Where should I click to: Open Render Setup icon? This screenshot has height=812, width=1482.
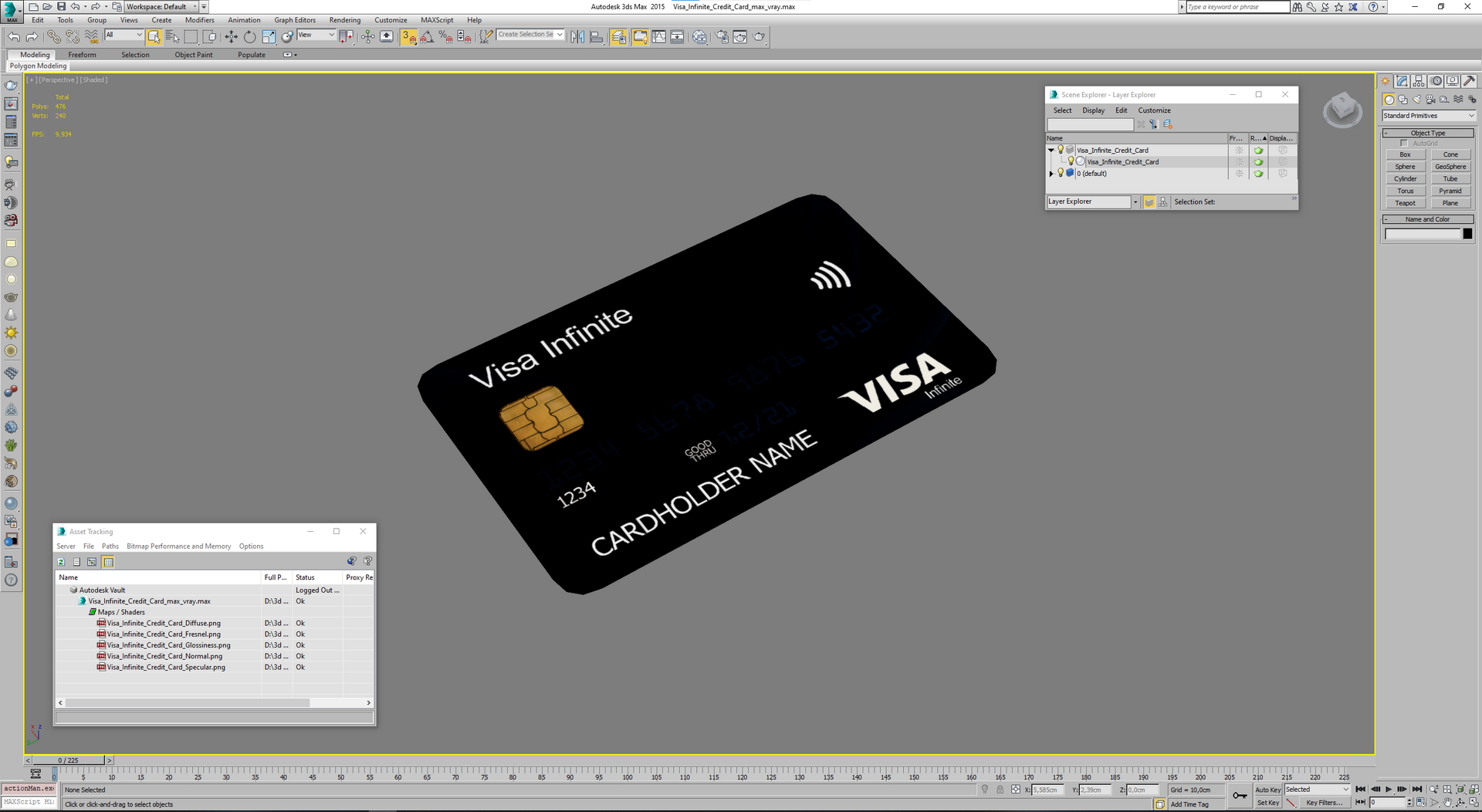pos(722,36)
